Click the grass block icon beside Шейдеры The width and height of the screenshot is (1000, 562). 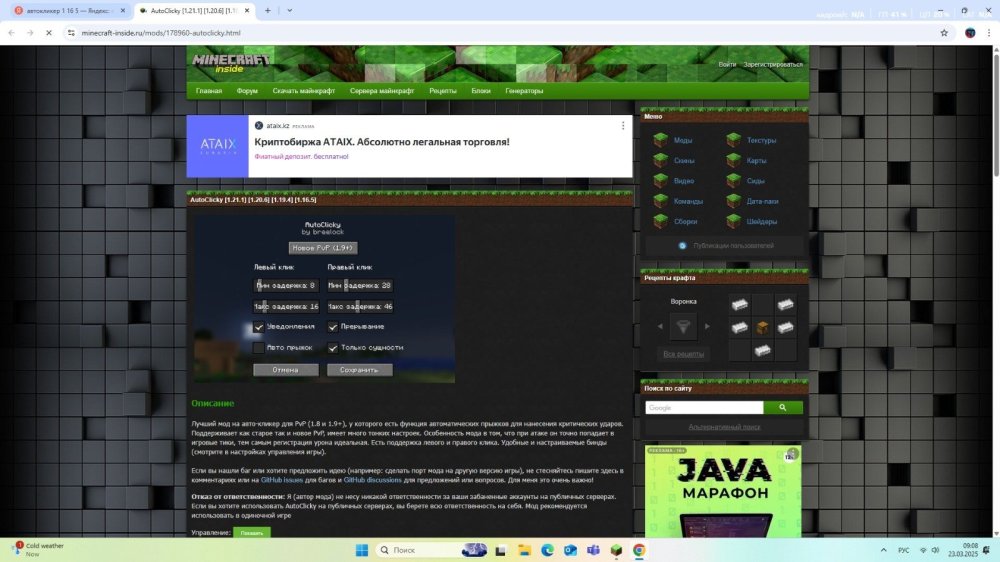click(x=733, y=221)
